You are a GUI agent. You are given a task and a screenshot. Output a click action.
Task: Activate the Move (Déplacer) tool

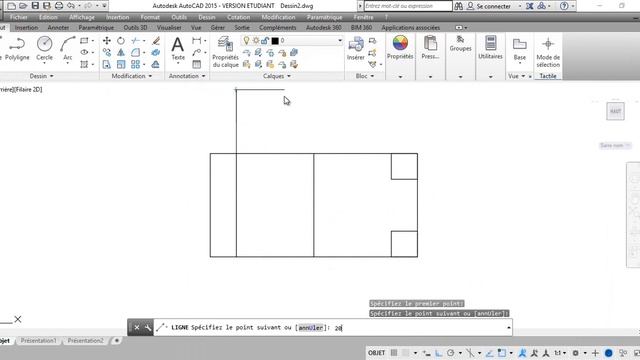107,41
